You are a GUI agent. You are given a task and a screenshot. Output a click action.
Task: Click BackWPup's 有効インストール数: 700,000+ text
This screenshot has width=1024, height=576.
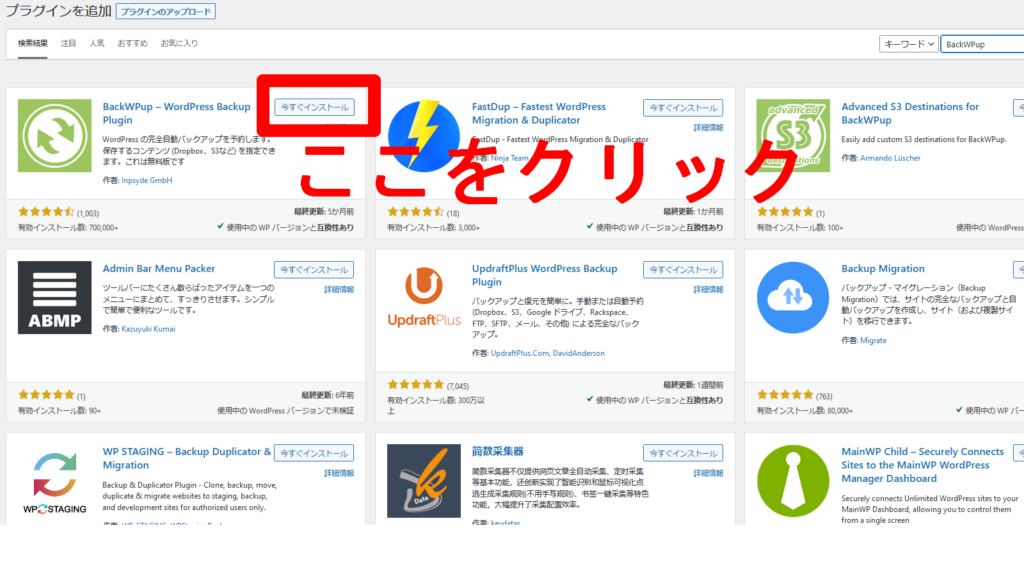[x=68, y=228]
